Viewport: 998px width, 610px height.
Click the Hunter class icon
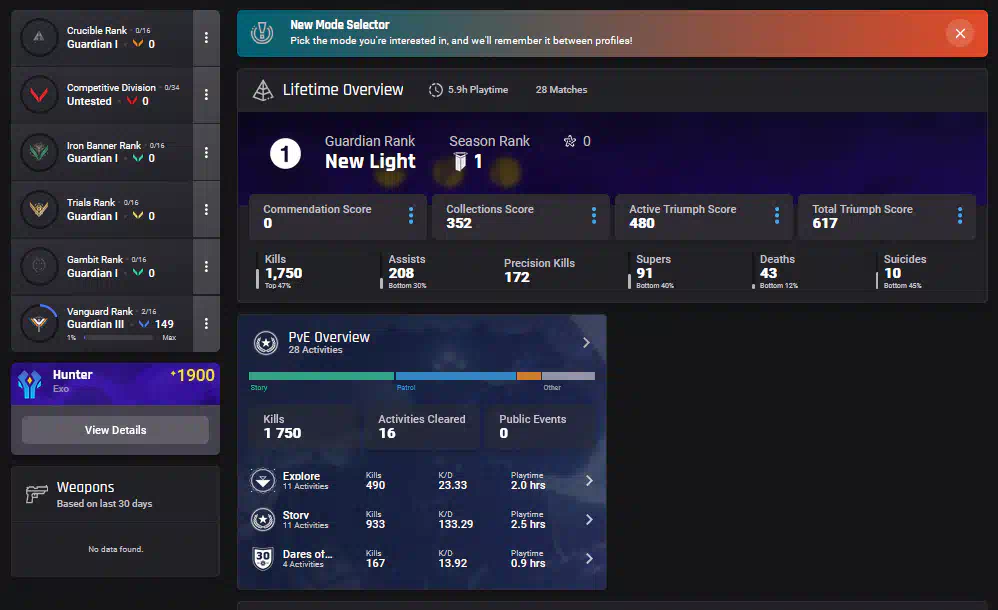point(29,384)
